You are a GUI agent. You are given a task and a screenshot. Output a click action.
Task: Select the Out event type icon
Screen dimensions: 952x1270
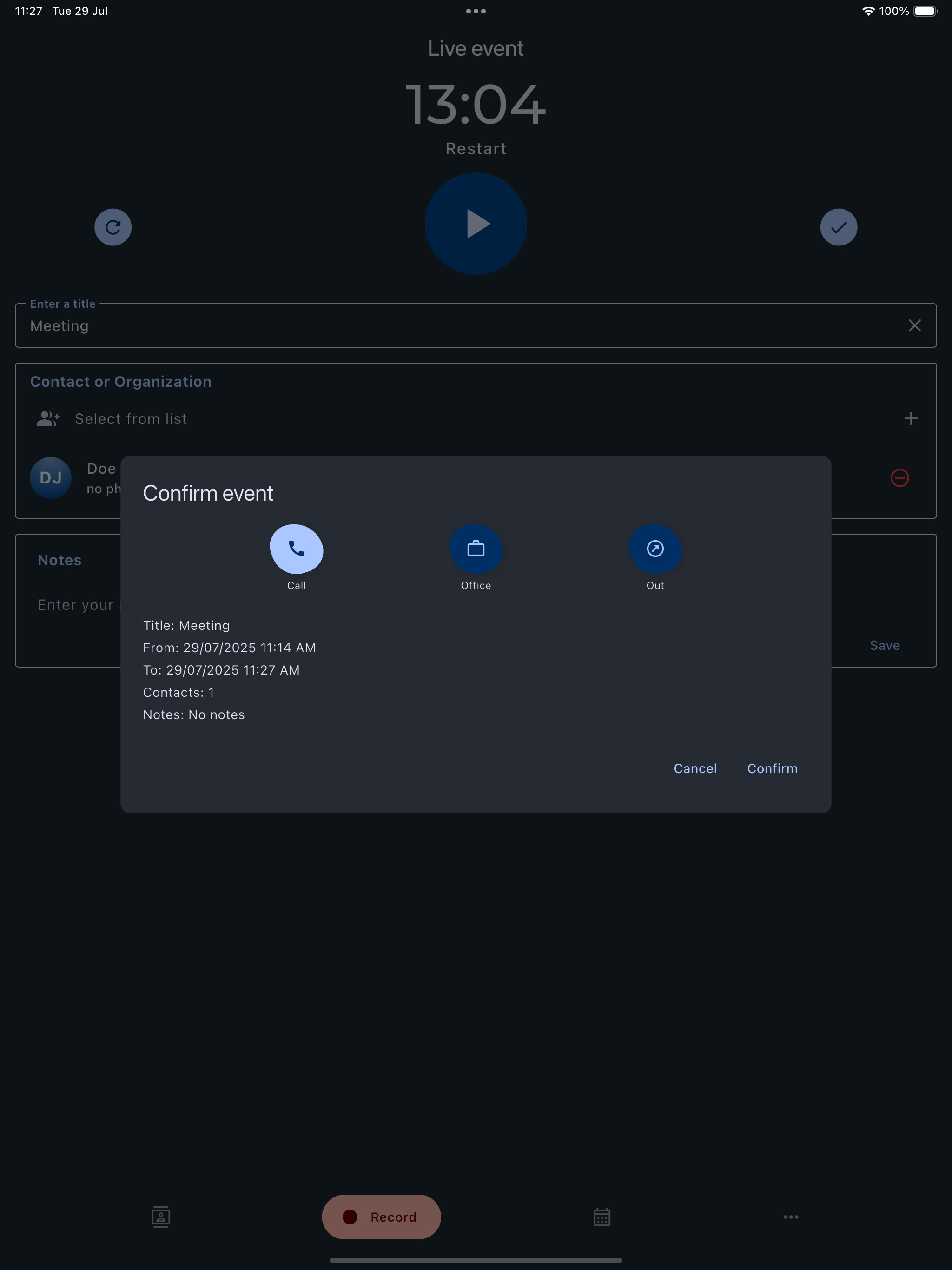click(x=654, y=549)
